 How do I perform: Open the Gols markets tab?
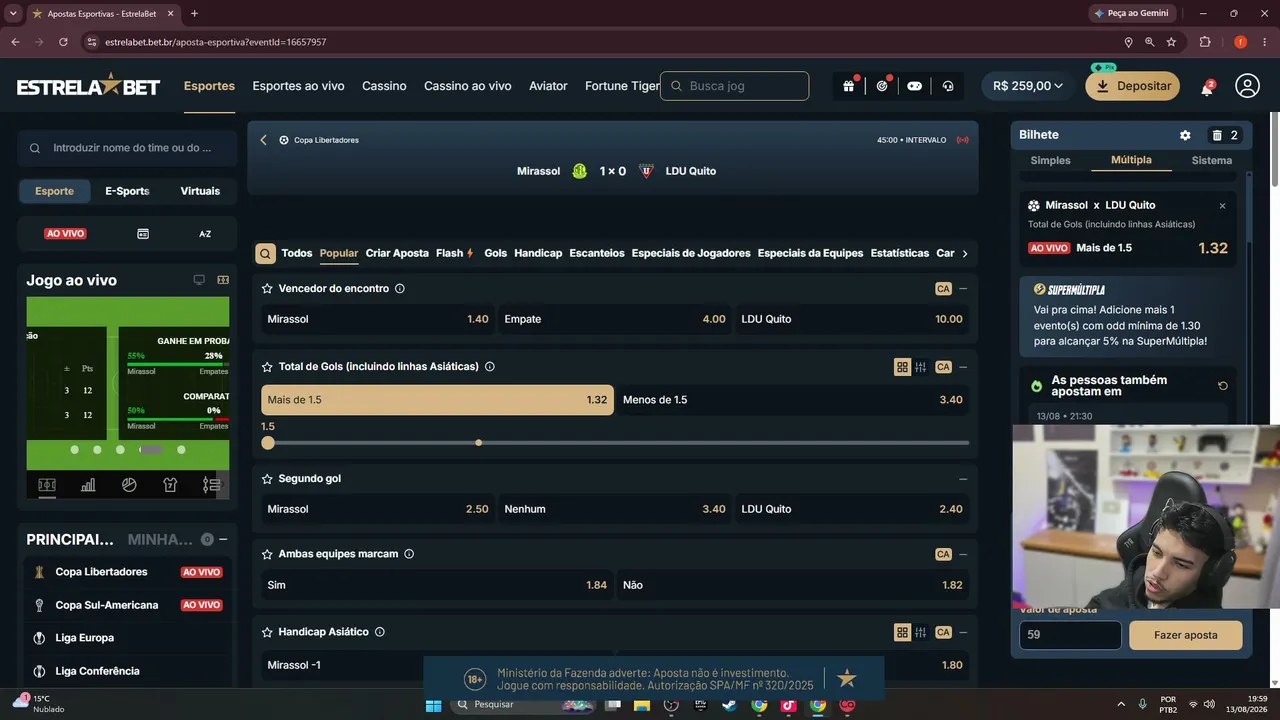pos(496,254)
